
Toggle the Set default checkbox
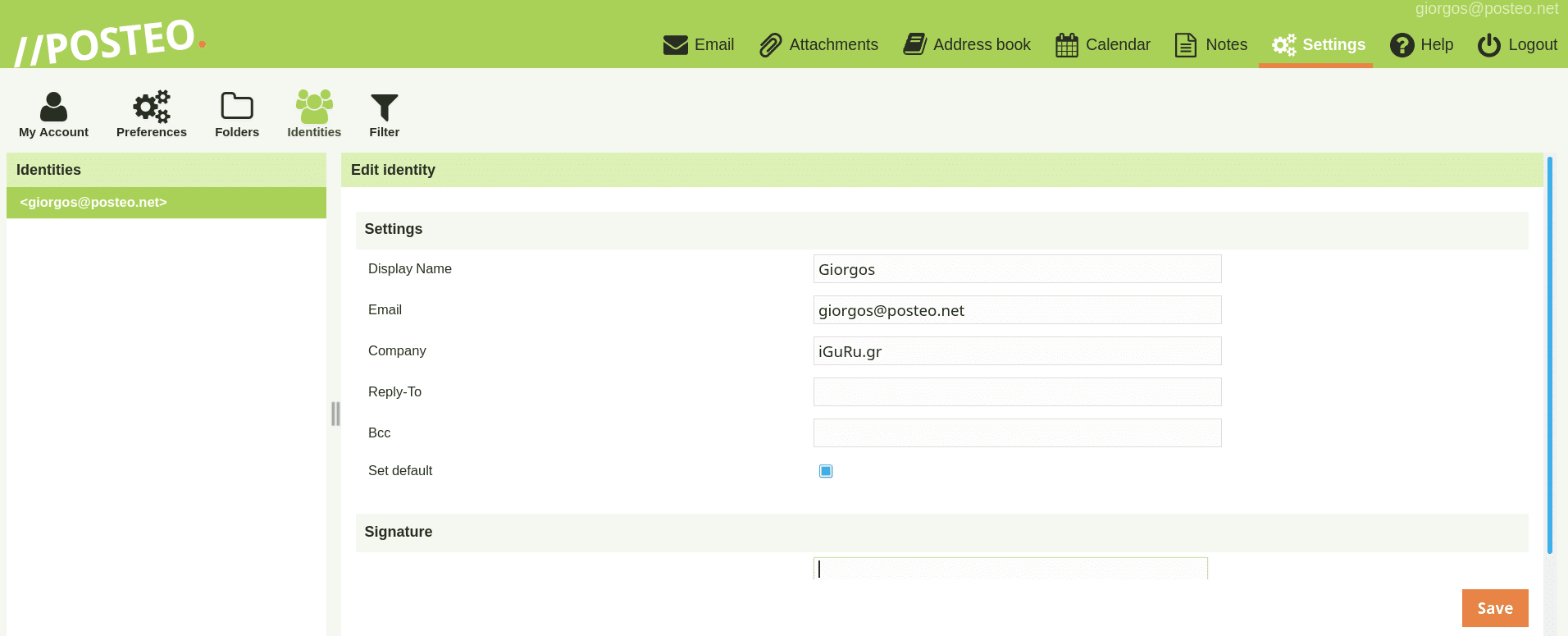[826, 471]
